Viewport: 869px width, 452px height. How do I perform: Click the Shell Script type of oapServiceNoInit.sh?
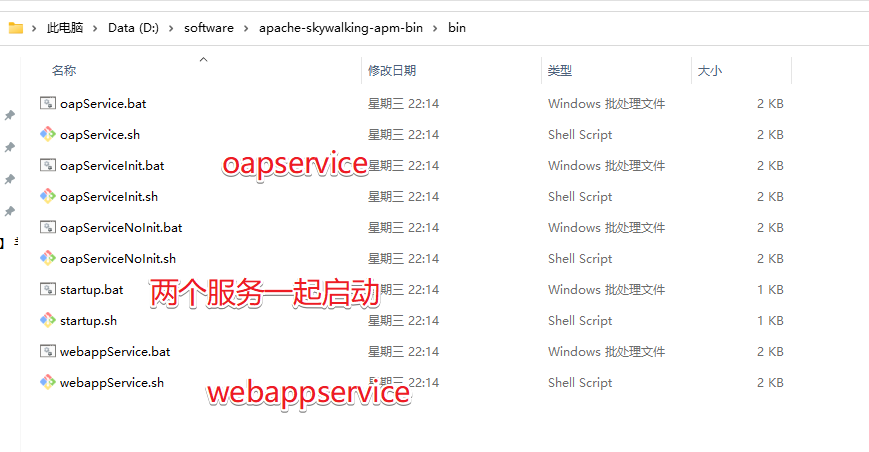pyautogui.click(x=580, y=259)
